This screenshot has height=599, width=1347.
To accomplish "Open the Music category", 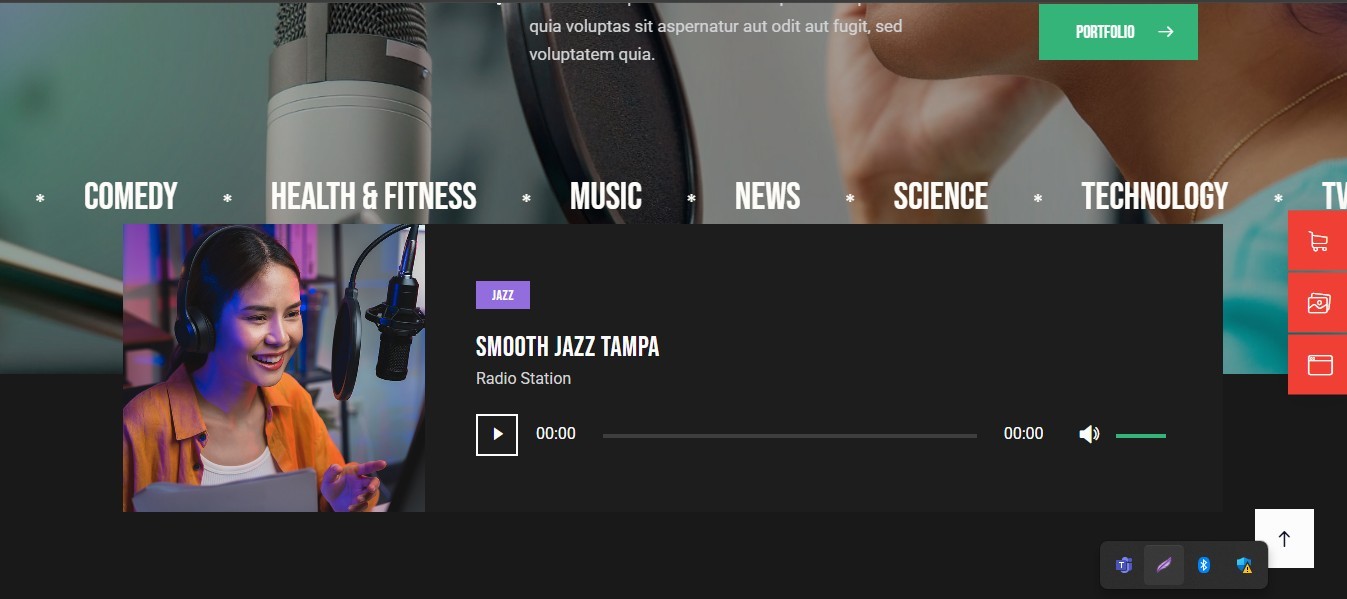I will click(606, 197).
